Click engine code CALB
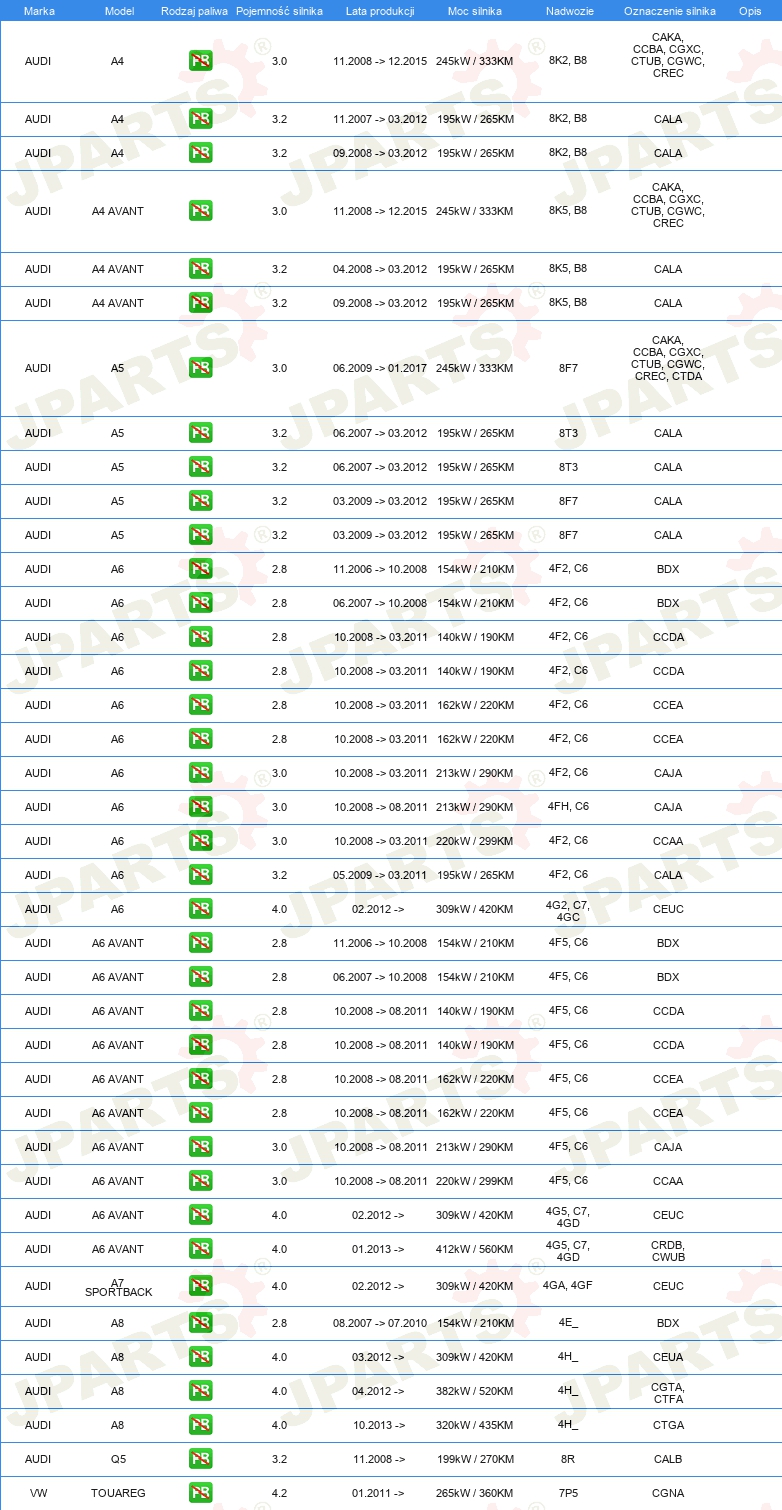This screenshot has width=782, height=1510. [668, 1459]
